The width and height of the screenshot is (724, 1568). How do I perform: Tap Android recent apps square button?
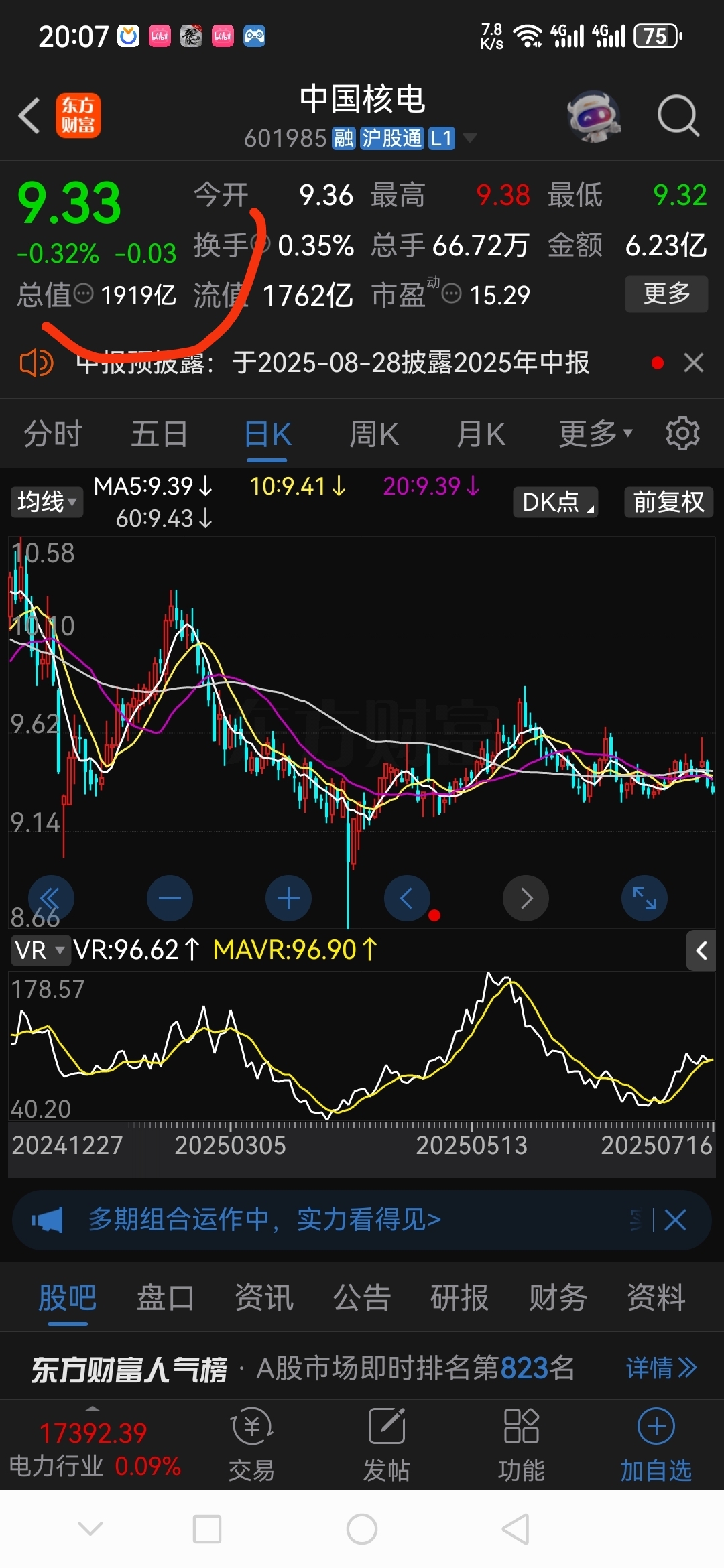(x=207, y=1530)
